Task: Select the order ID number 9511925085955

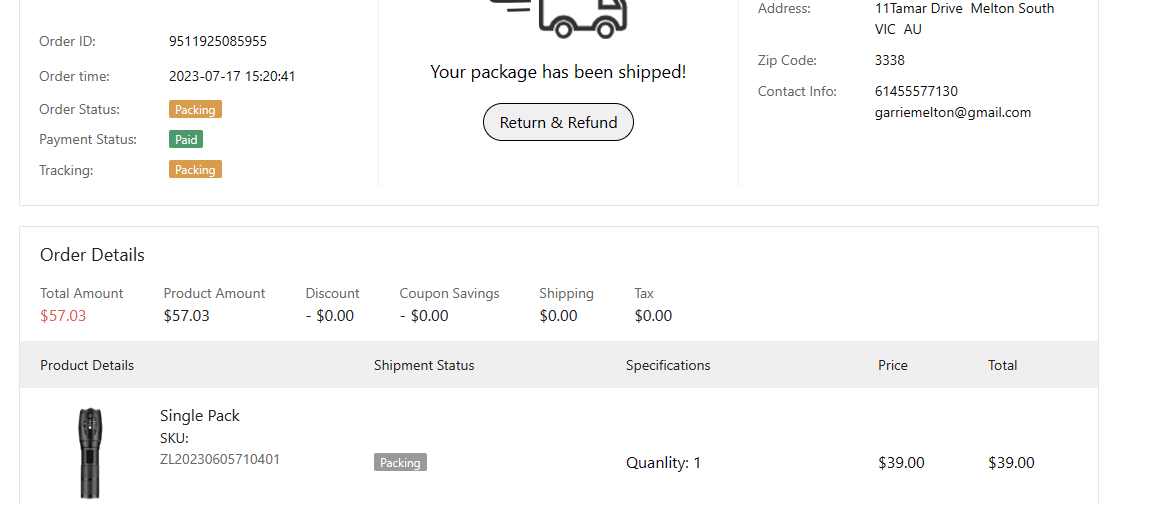Action: point(218,42)
